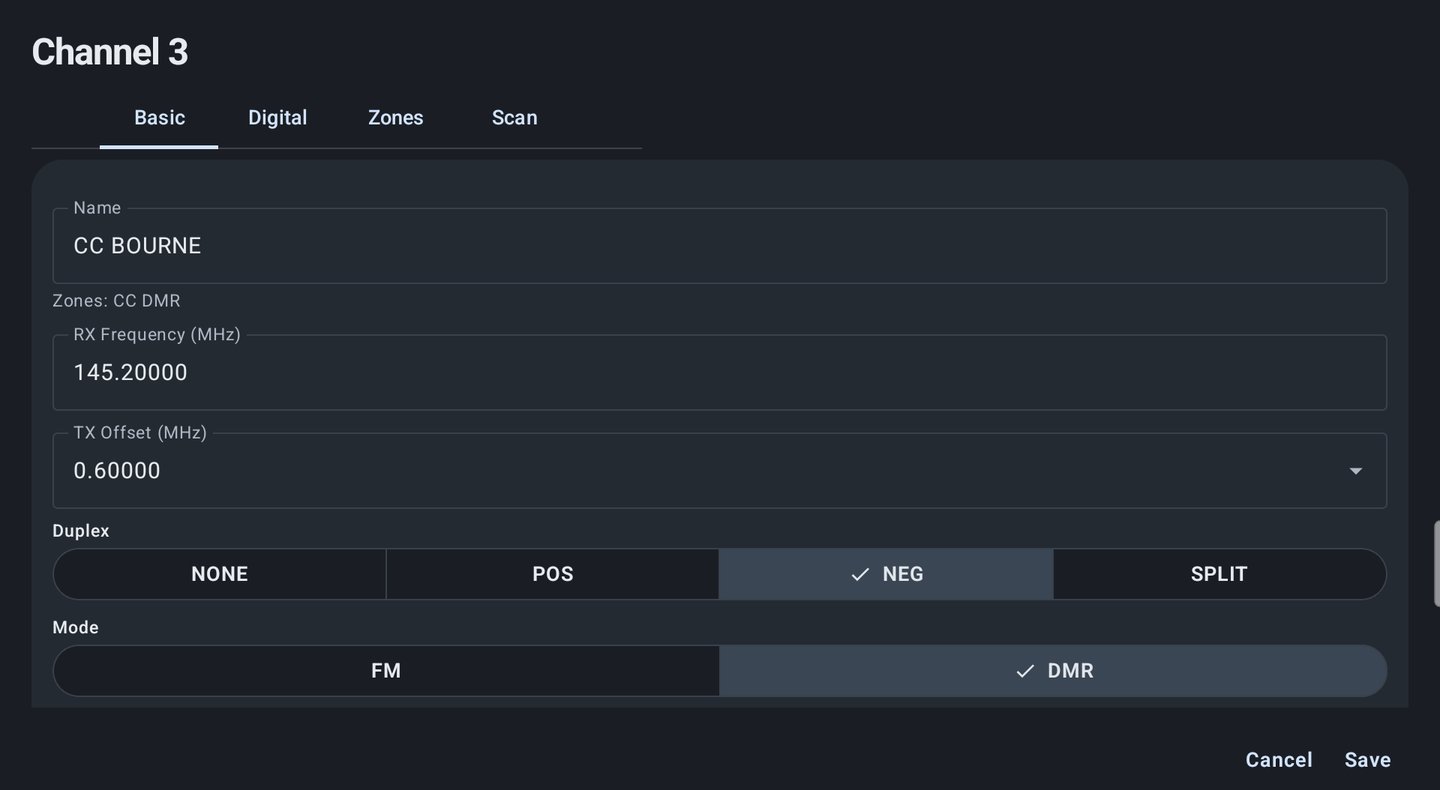The width and height of the screenshot is (1440, 790).
Task: Open the Scan tab
Action: pyautogui.click(x=514, y=118)
